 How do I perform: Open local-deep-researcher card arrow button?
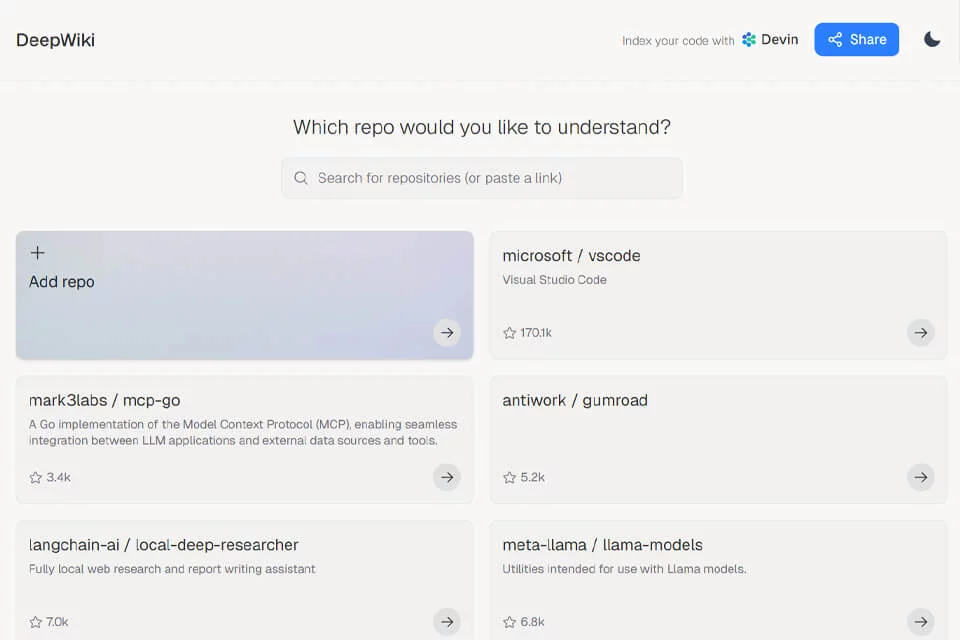pos(447,622)
